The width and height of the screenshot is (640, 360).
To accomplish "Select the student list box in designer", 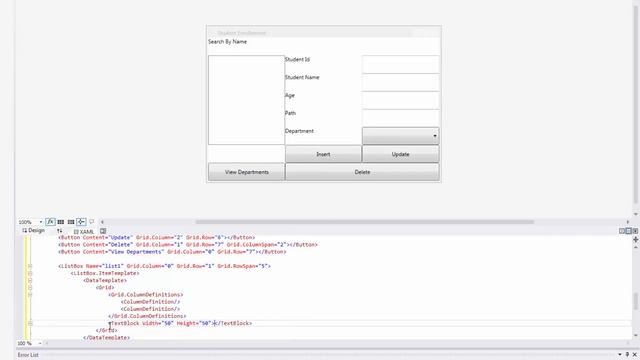I will pos(246,100).
